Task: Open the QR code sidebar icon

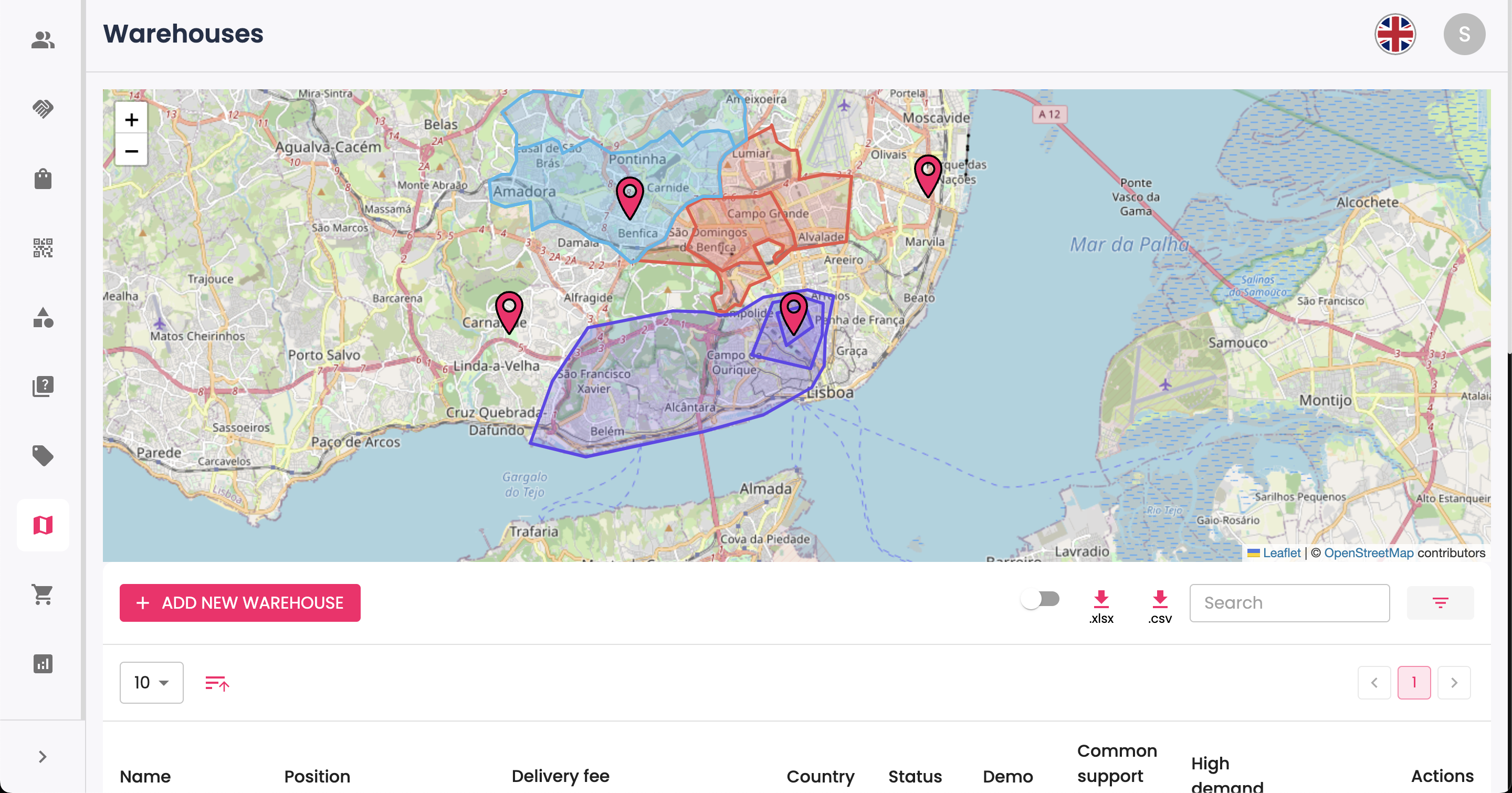Action: click(x=43, y=248)
